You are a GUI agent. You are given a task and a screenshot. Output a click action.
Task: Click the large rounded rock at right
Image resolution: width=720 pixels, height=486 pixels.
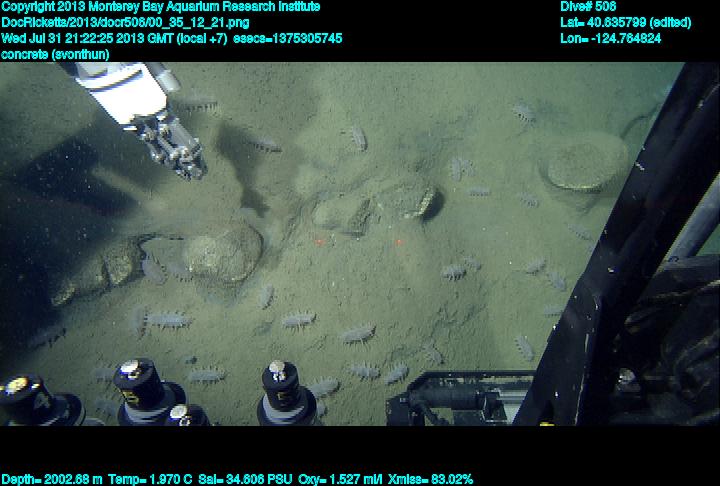tap(584, 166)
